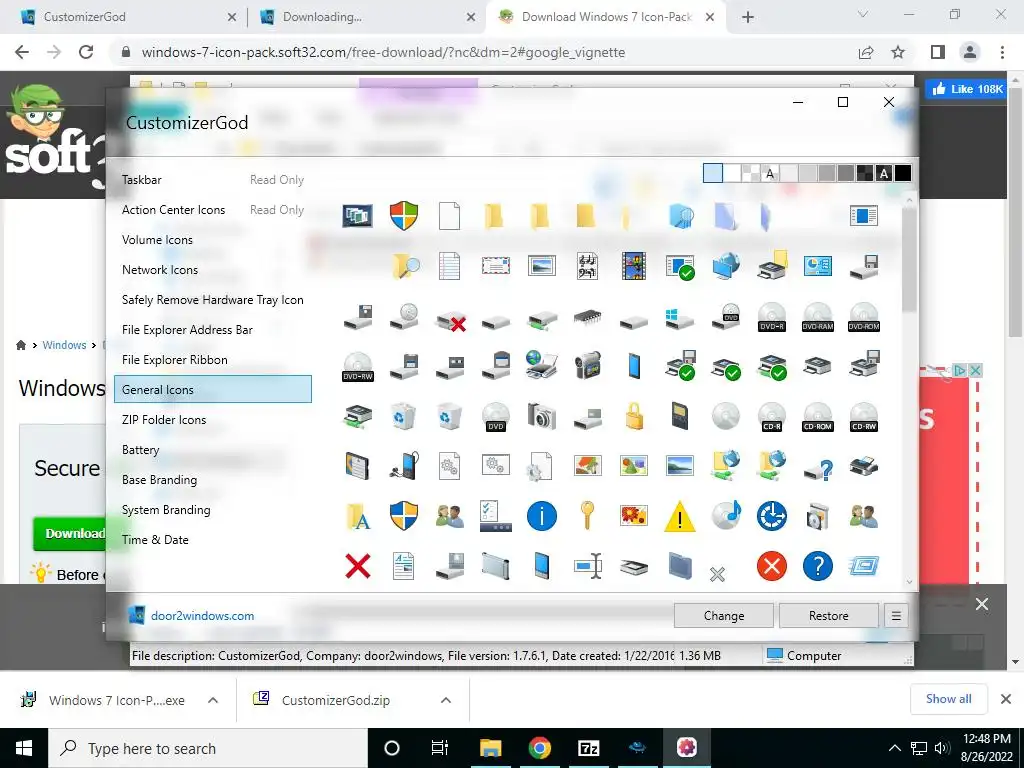Pick the dark swatch with white letter A
The image size is (1024, 768).
pyautogui.click(x=884, y=173)
